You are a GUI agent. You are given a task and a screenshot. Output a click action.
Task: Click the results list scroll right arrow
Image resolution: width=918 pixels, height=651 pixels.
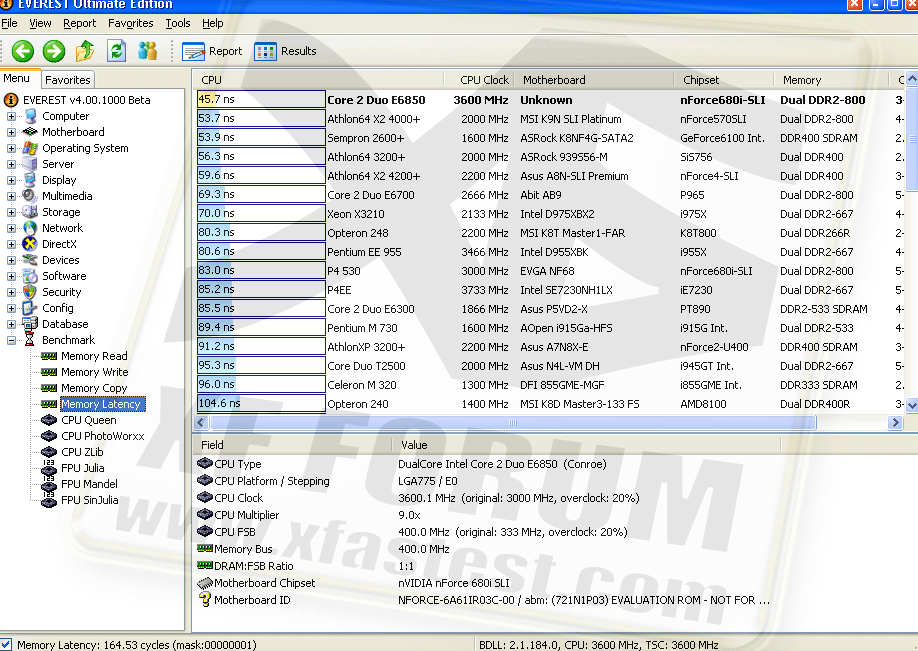point(895,422)
